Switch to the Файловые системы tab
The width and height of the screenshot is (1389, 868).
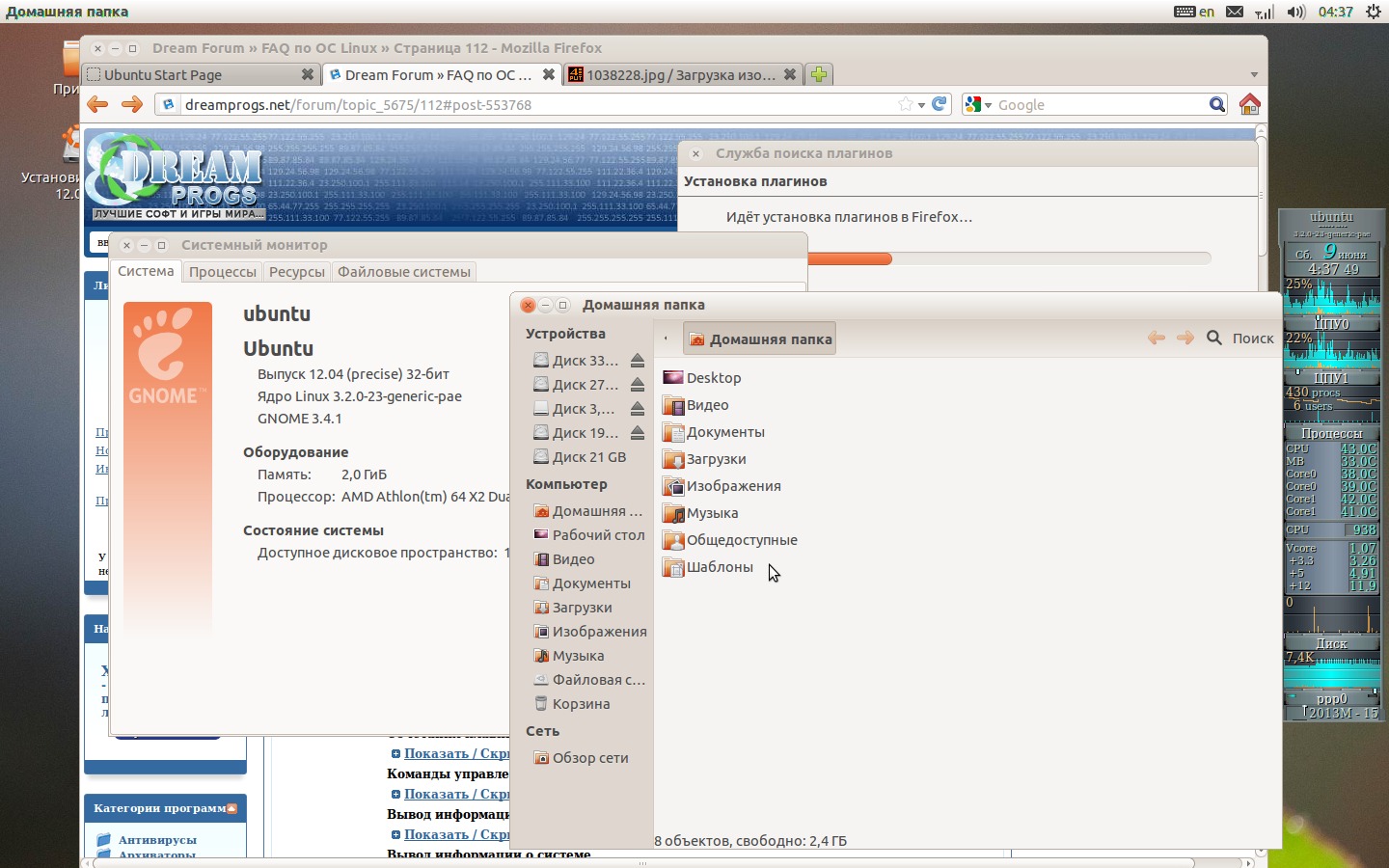404,272
